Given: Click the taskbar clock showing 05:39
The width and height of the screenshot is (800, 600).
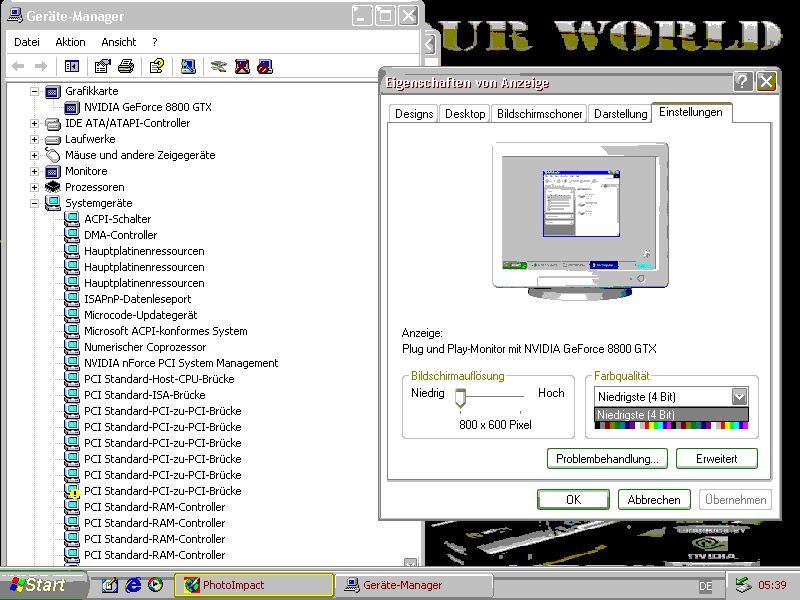Looking at the screenshot, I should (772, 585).
